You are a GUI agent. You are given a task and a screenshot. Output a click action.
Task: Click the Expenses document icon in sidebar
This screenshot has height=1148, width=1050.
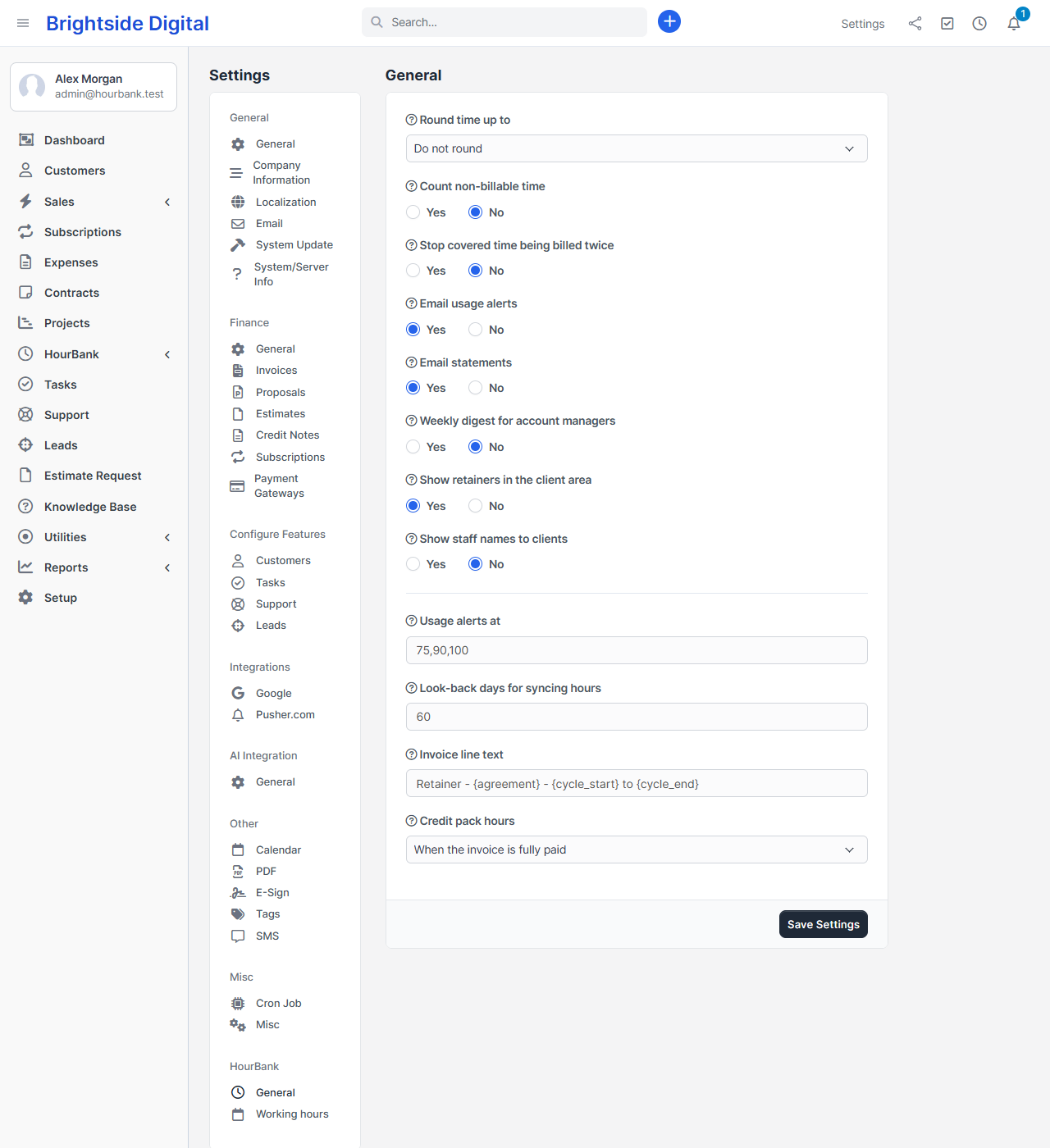pyautogui.click(x=26, y=262)
